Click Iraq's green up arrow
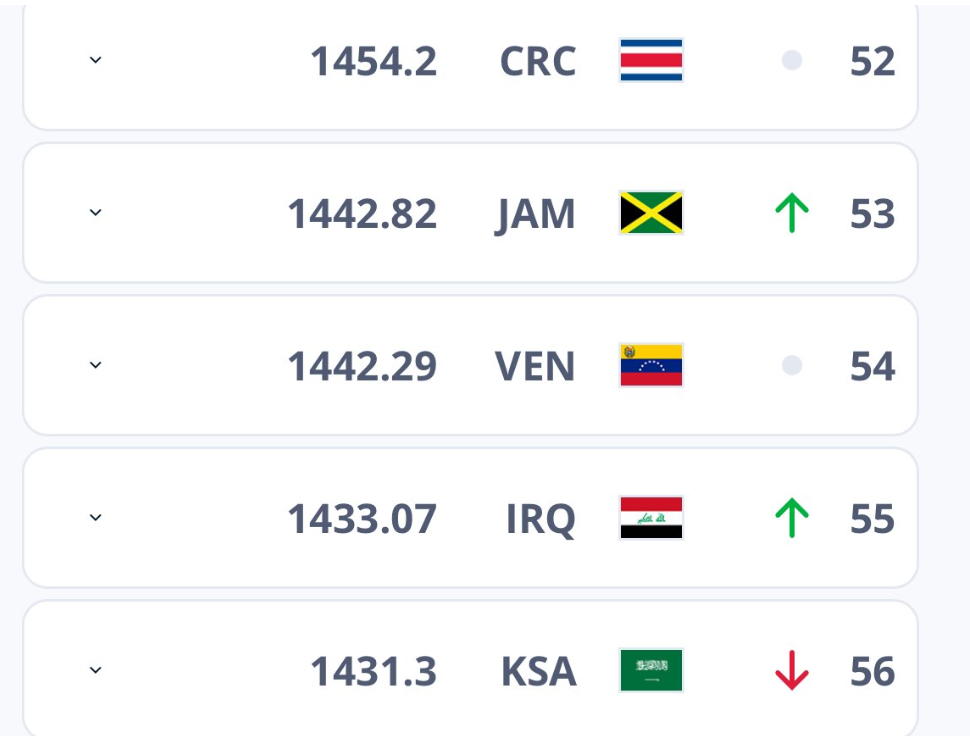970x736 pixels. tap(792, 518)
